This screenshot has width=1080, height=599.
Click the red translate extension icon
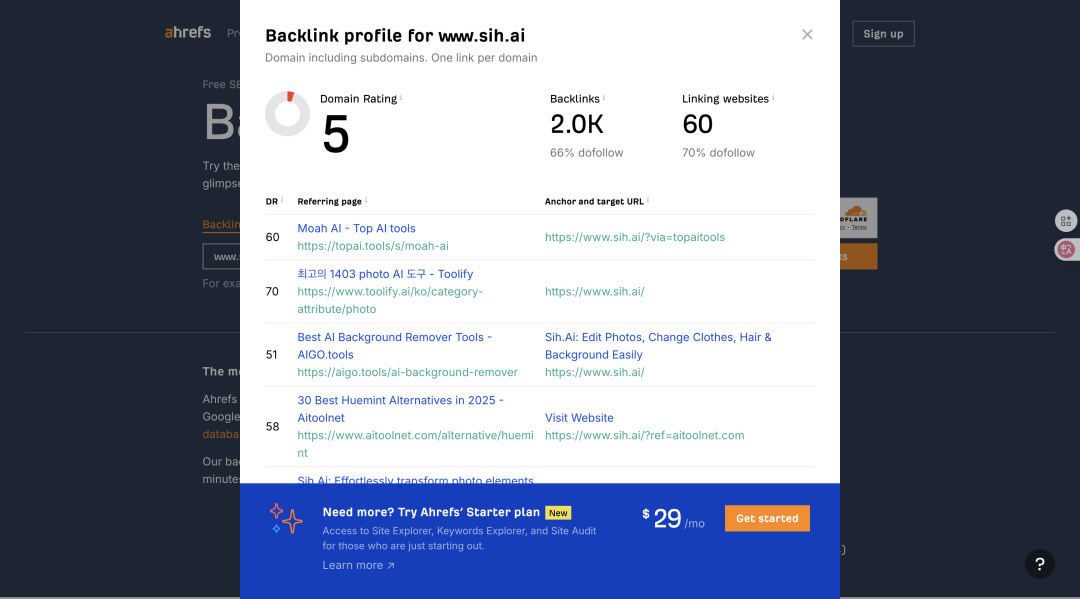[x=1066, y=249]
